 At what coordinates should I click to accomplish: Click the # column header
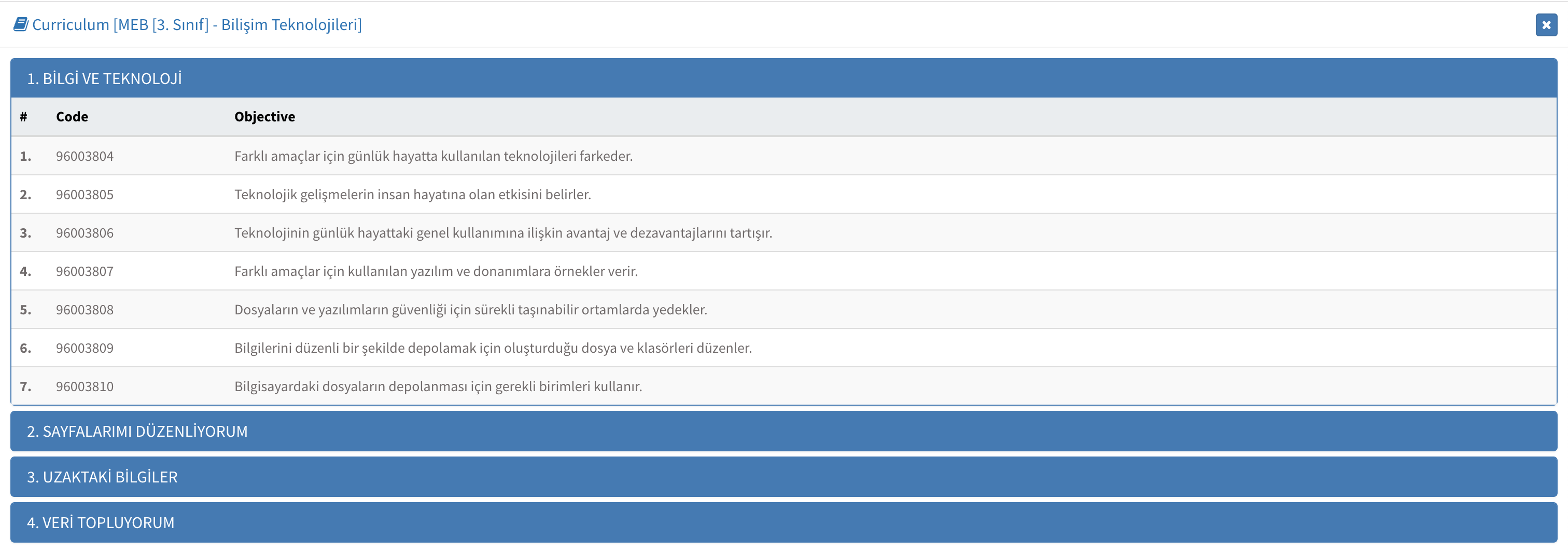tap(24, 117)
